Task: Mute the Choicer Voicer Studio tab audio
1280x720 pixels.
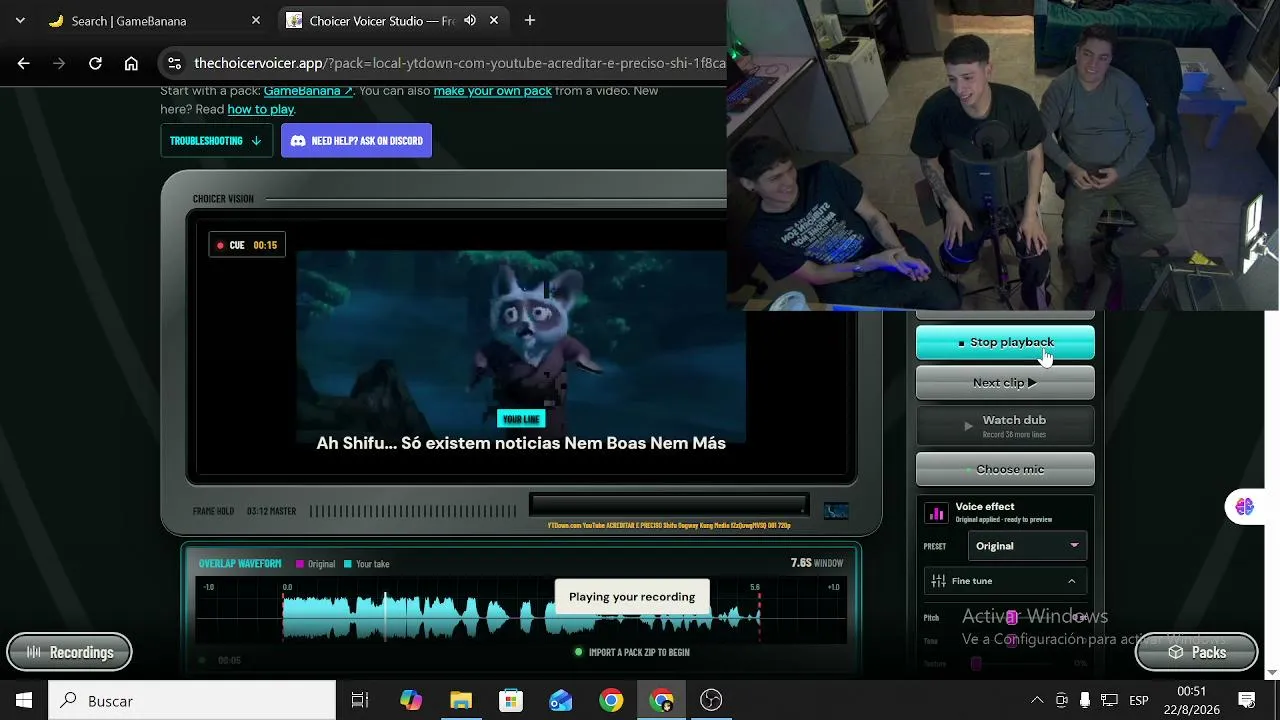Action: (x=470, y=20)
